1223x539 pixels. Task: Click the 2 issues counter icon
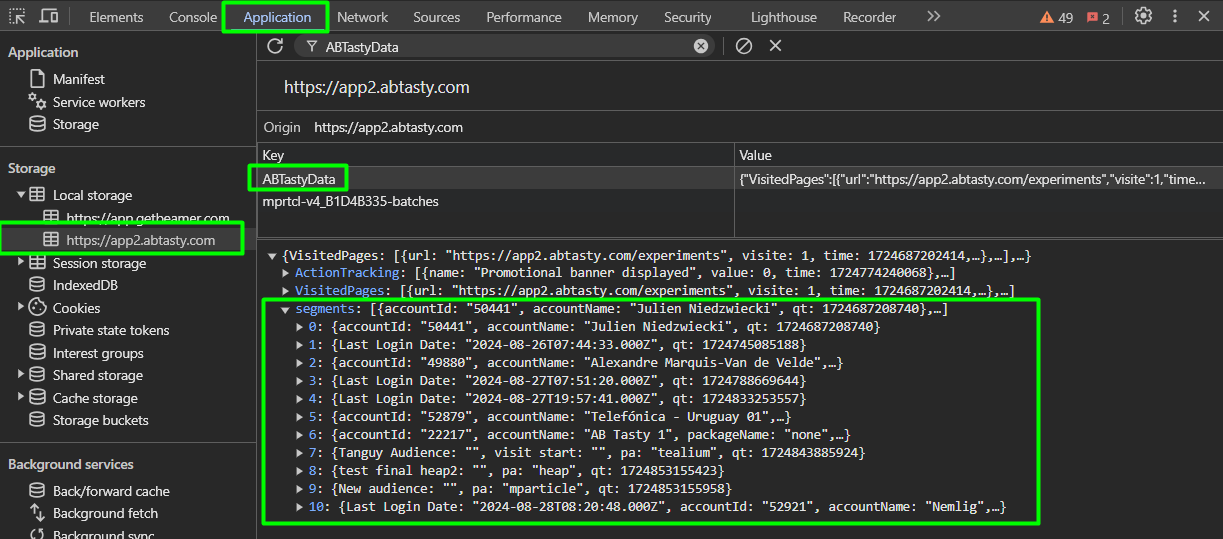click(1098, 17)
